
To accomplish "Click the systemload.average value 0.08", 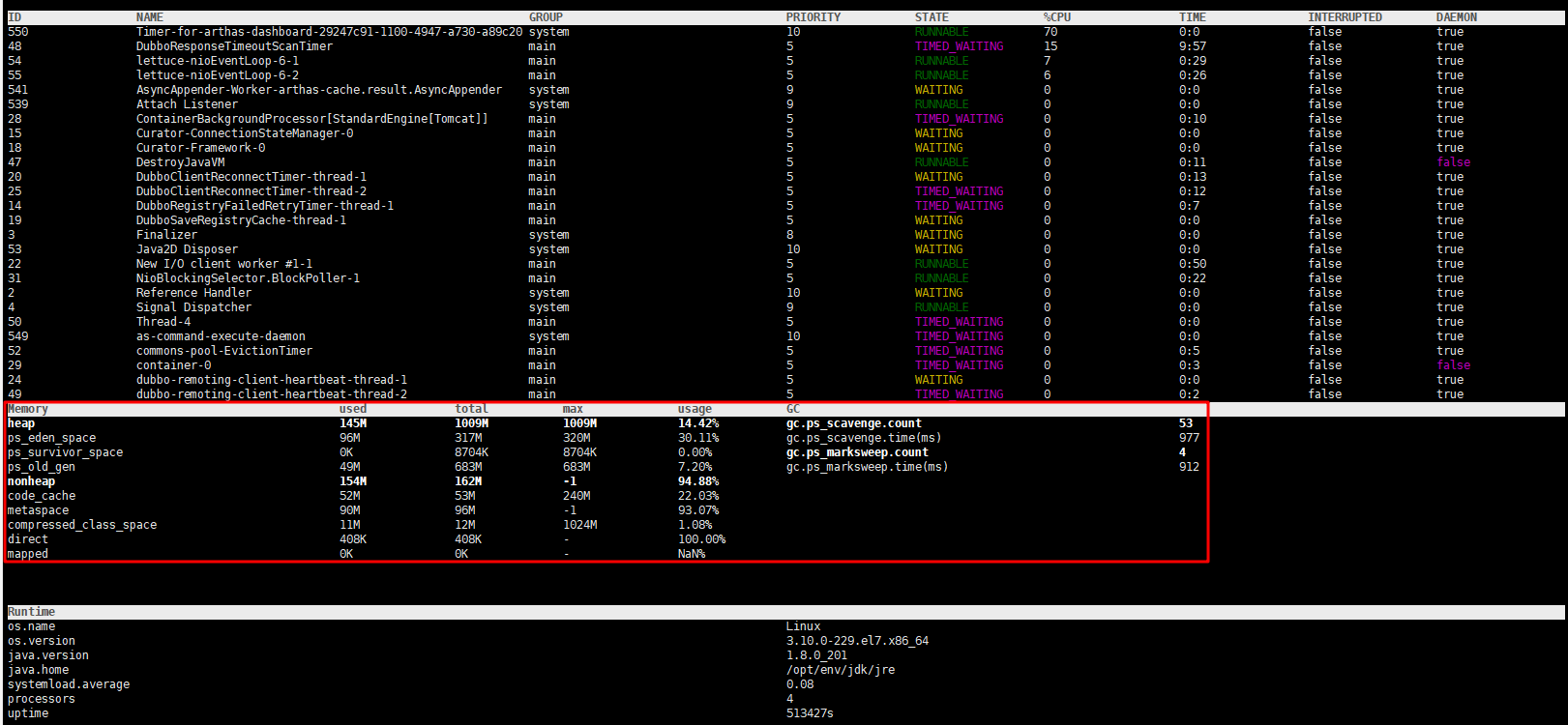I will pyautogui.click(x=800, y=684).
